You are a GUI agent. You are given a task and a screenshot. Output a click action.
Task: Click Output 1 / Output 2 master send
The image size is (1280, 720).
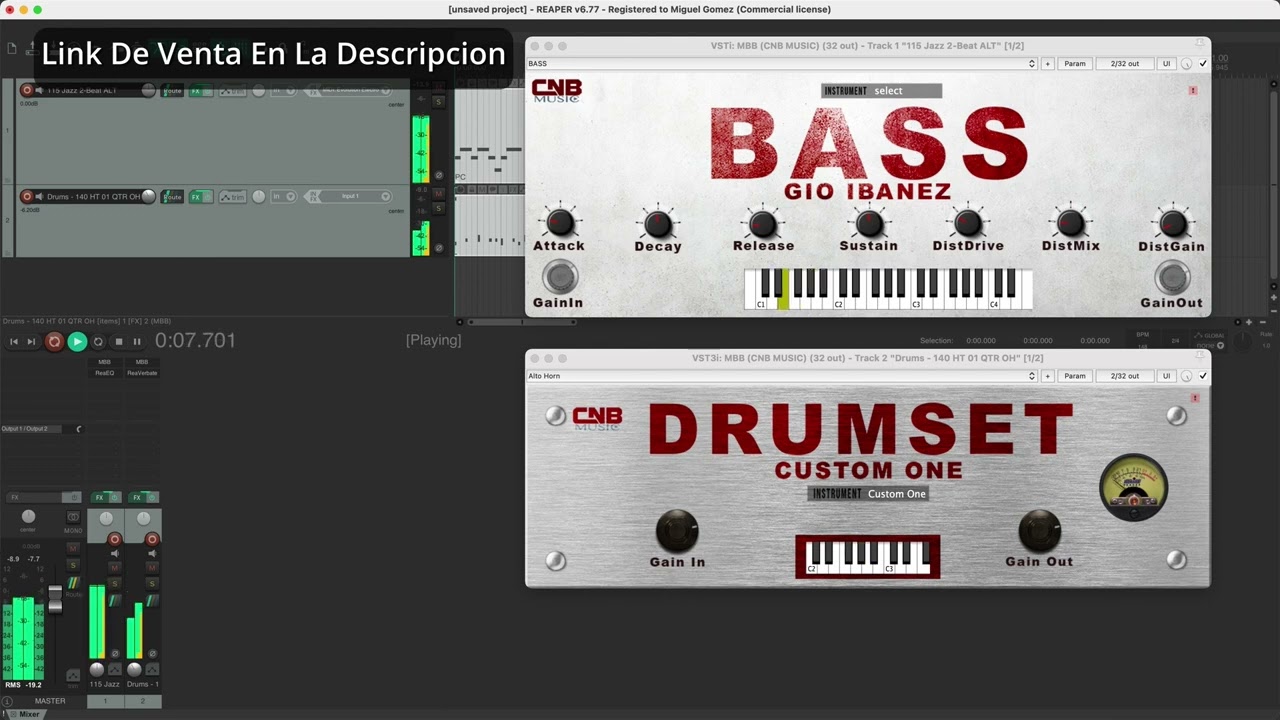(x=33, y=429)
